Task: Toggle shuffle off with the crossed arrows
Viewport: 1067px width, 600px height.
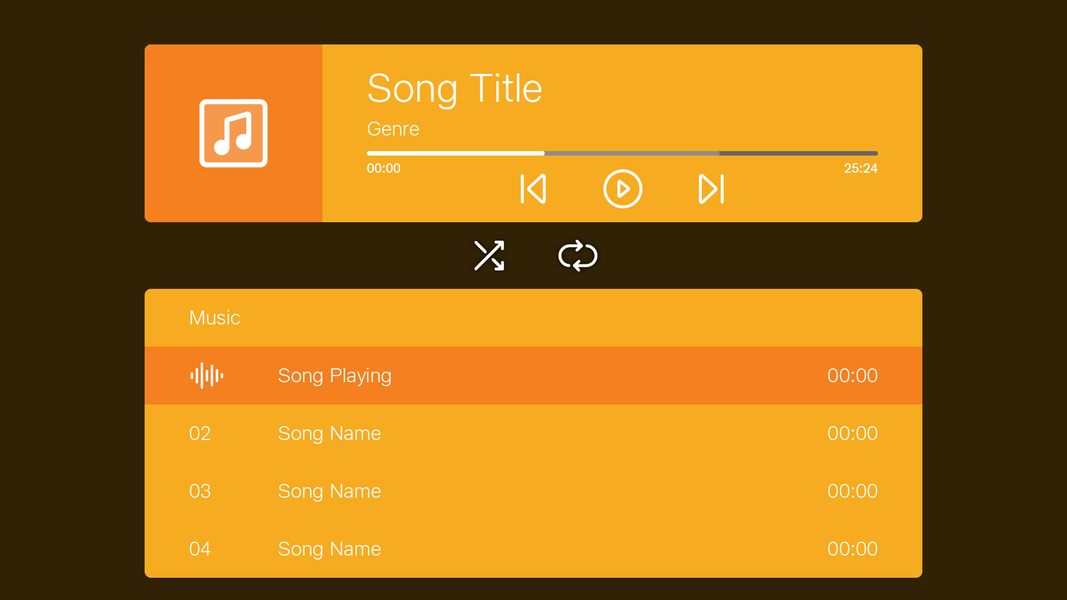Action: pyautogui.click(x=489, y=256)
